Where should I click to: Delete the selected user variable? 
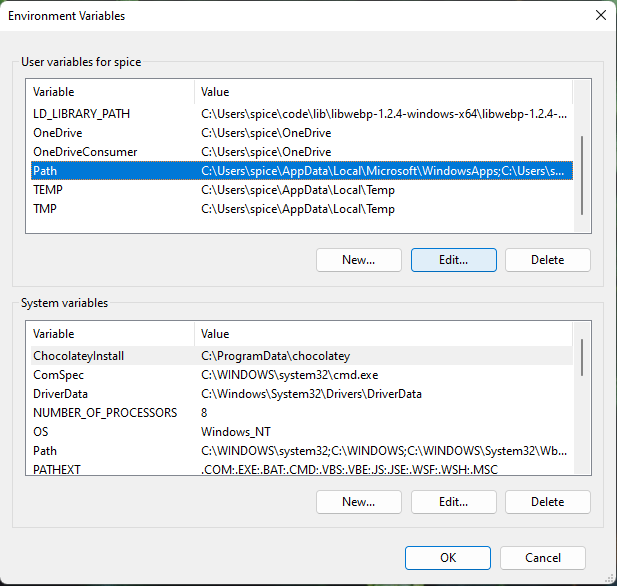click(547, 260)
